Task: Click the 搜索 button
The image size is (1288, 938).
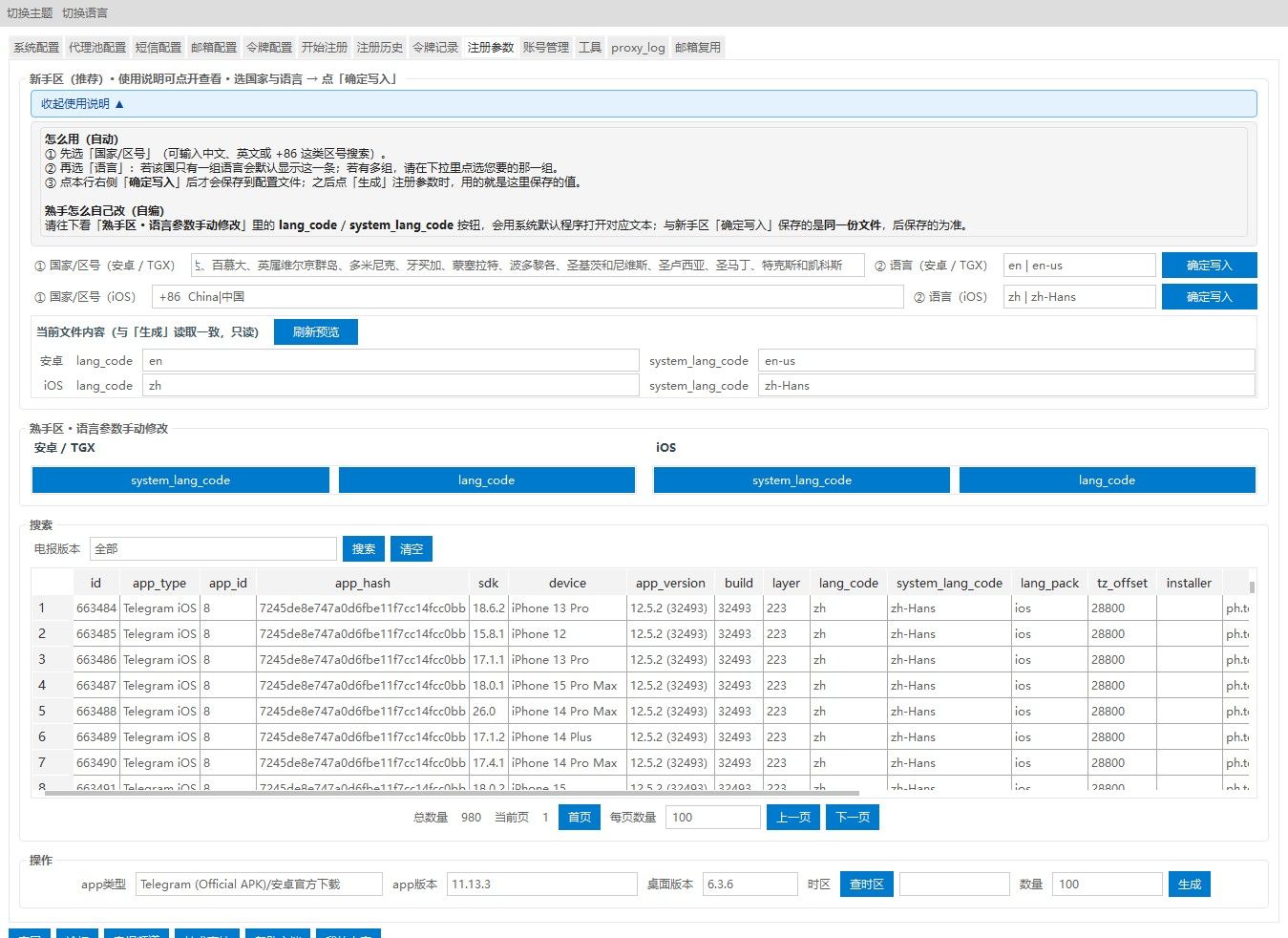Action: (364, 549)
